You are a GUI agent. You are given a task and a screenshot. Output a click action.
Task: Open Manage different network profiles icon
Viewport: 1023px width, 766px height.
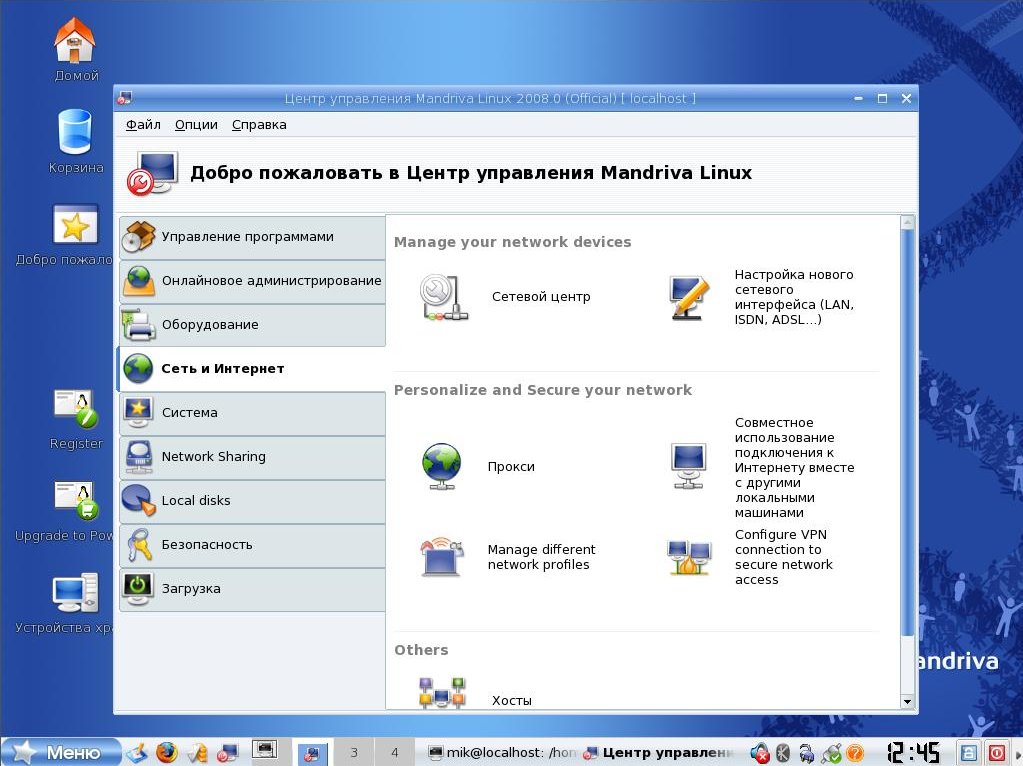(442, 557)
